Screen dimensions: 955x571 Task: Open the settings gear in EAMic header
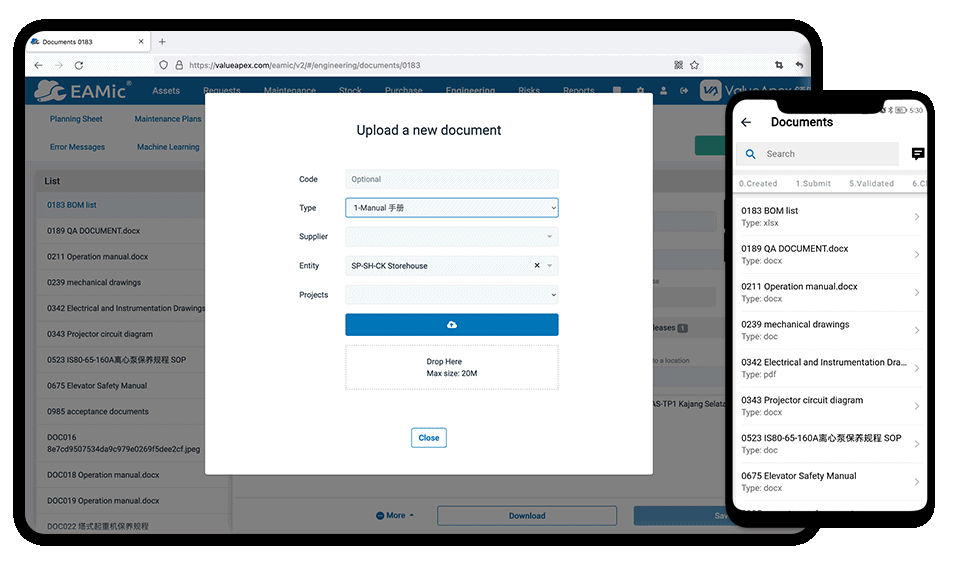(640, 90)
